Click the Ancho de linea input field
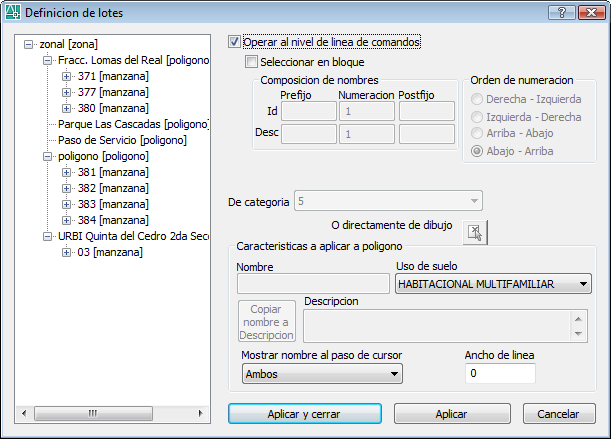The width and height of the screenshot is (611, 439). pos(500,373)
